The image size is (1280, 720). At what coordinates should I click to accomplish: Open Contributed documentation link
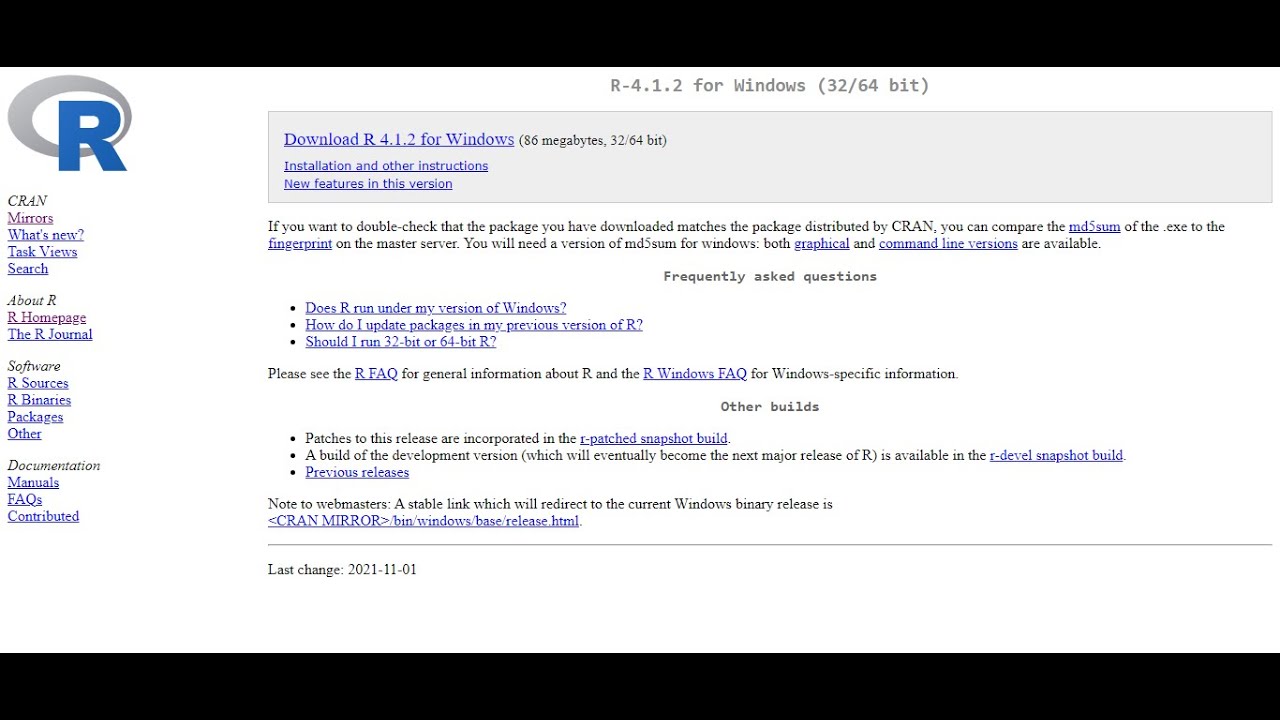[x=43, y=517]
